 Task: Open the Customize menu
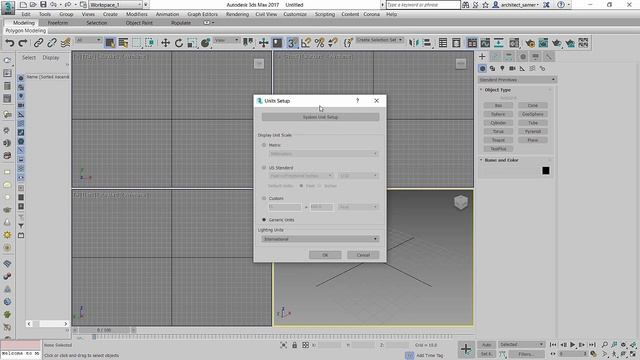(x=295, y=14)
